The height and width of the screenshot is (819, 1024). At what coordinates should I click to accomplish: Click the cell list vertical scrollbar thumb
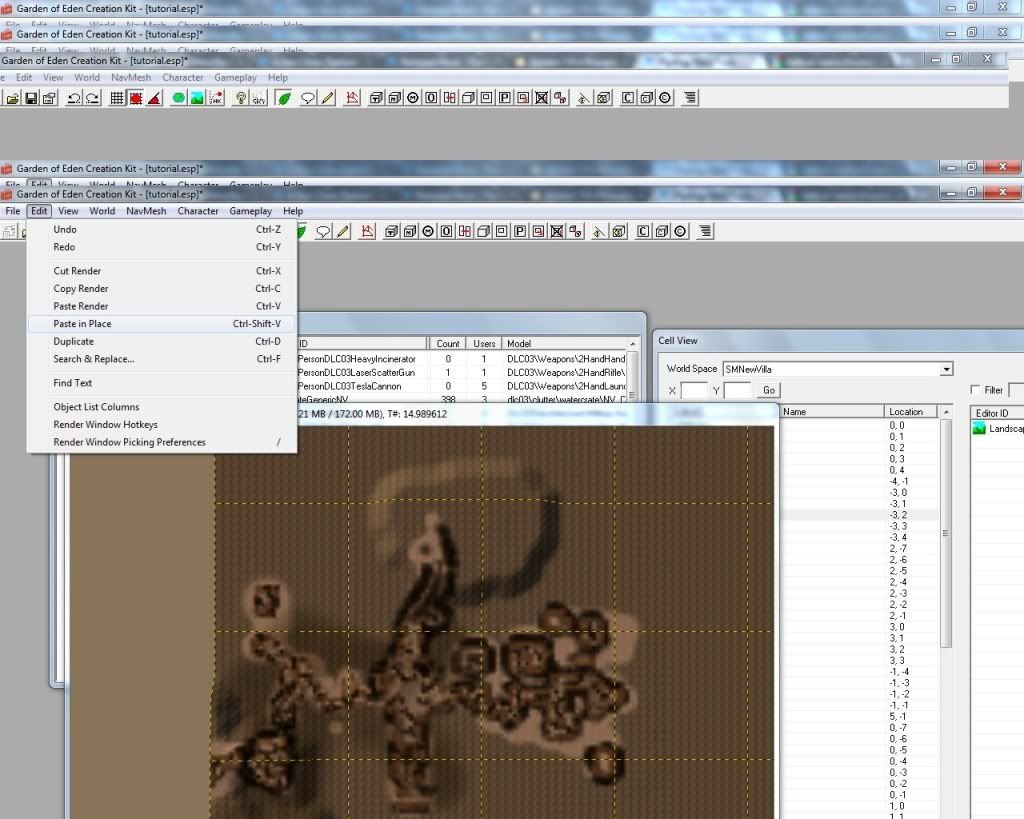coord(946,533)
